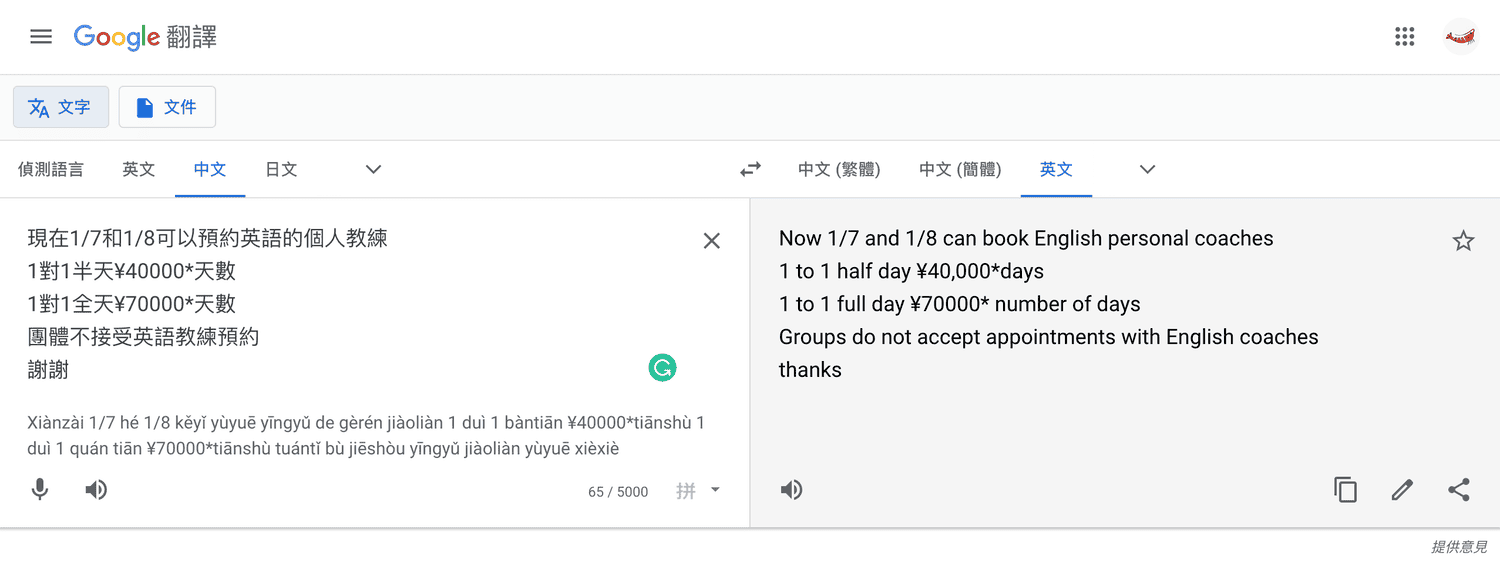Screen dimensions: 1500x573
Task: Open input tools dropdown arrow
Action: [715, 490]
